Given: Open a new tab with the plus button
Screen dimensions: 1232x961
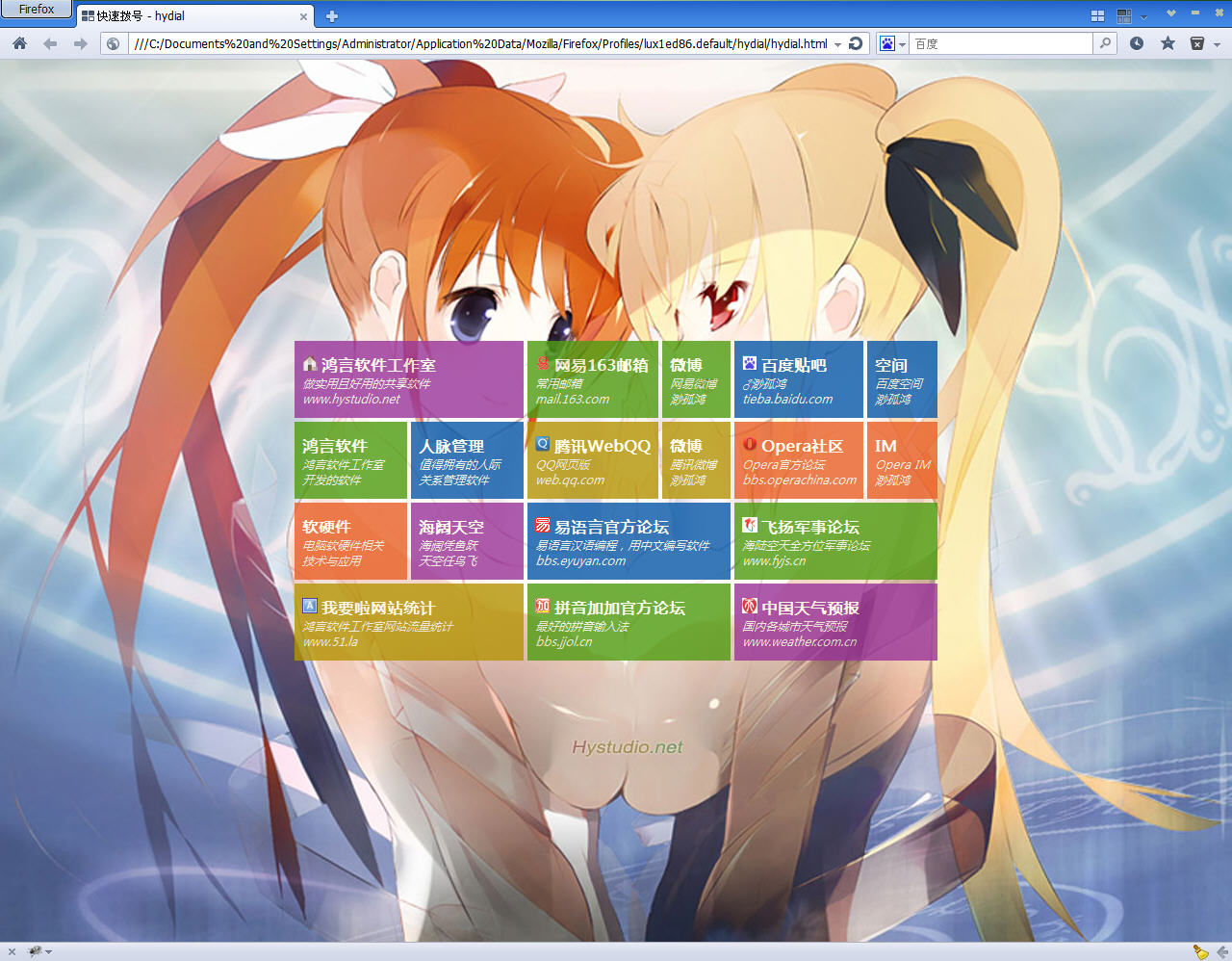Looking at the screenshot, I should tap(332, 16).
